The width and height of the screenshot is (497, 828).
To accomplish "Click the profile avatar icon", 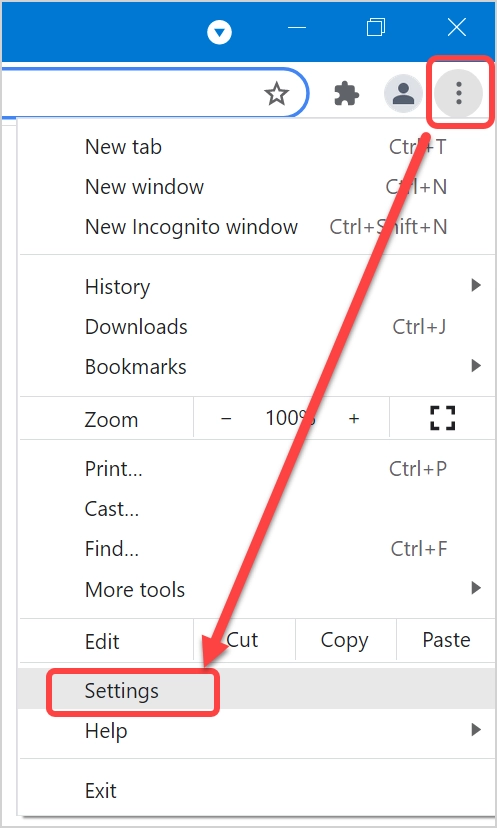I will click(x=404, y=94).
